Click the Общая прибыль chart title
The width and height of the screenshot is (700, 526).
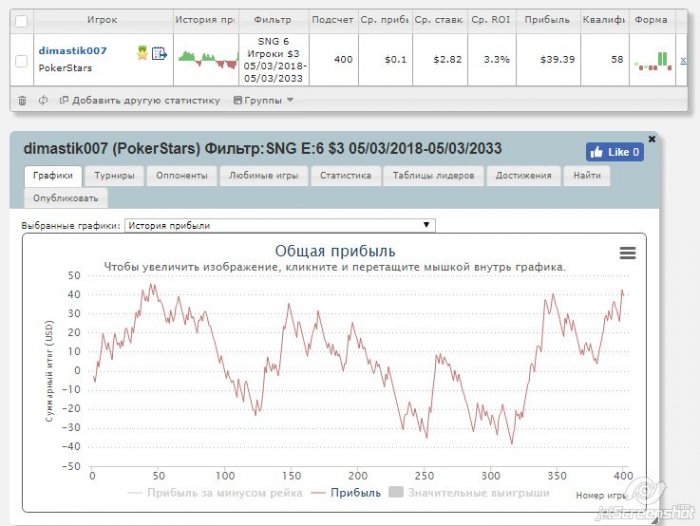[x=335, y=251]
